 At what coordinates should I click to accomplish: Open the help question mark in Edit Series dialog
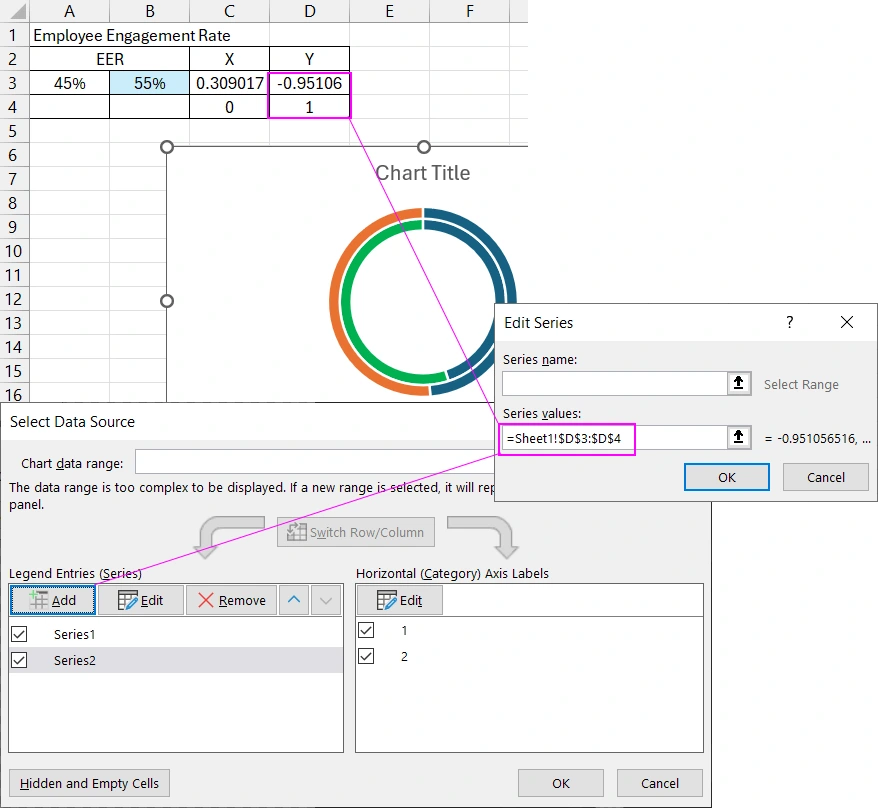789,322
